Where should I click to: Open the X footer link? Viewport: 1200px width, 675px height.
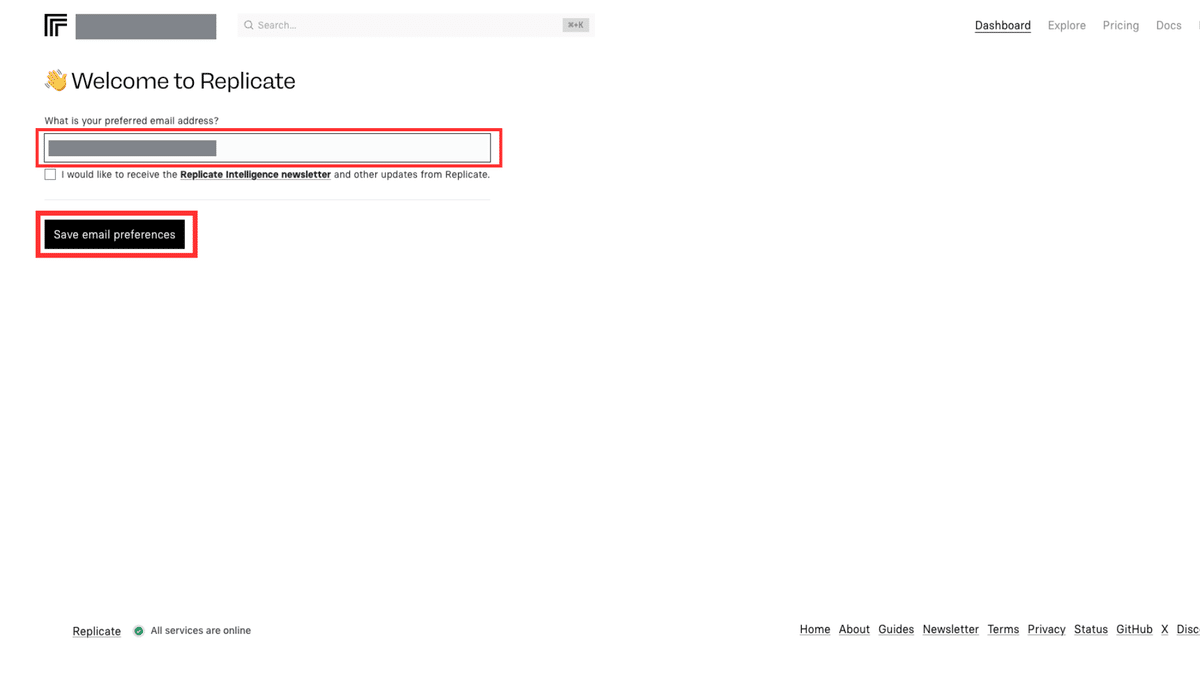click(x=1164, y=629)
